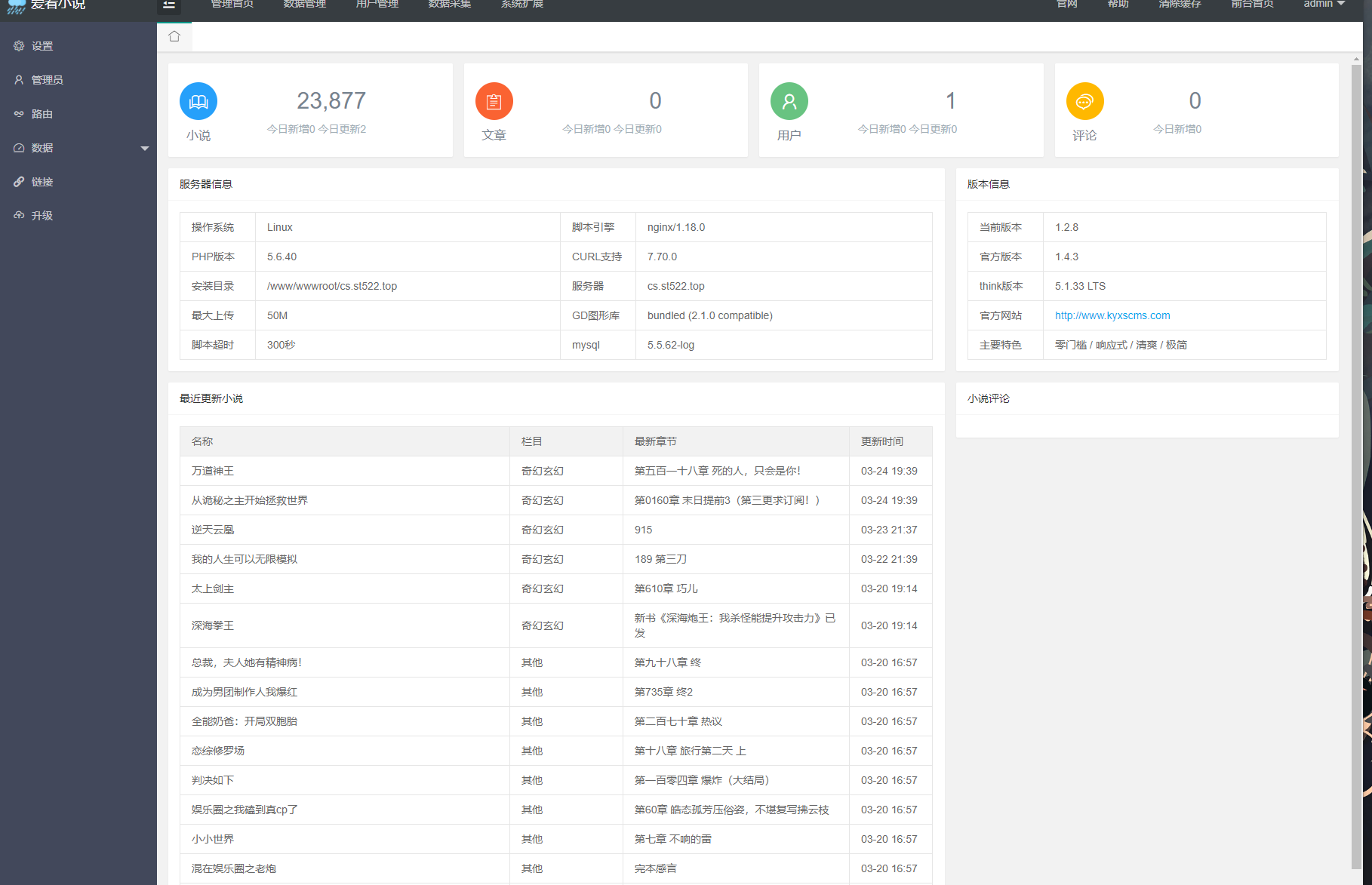Open the novel 万道神王 entry
Screen dimensions: 1372x885
pos(212,470)
